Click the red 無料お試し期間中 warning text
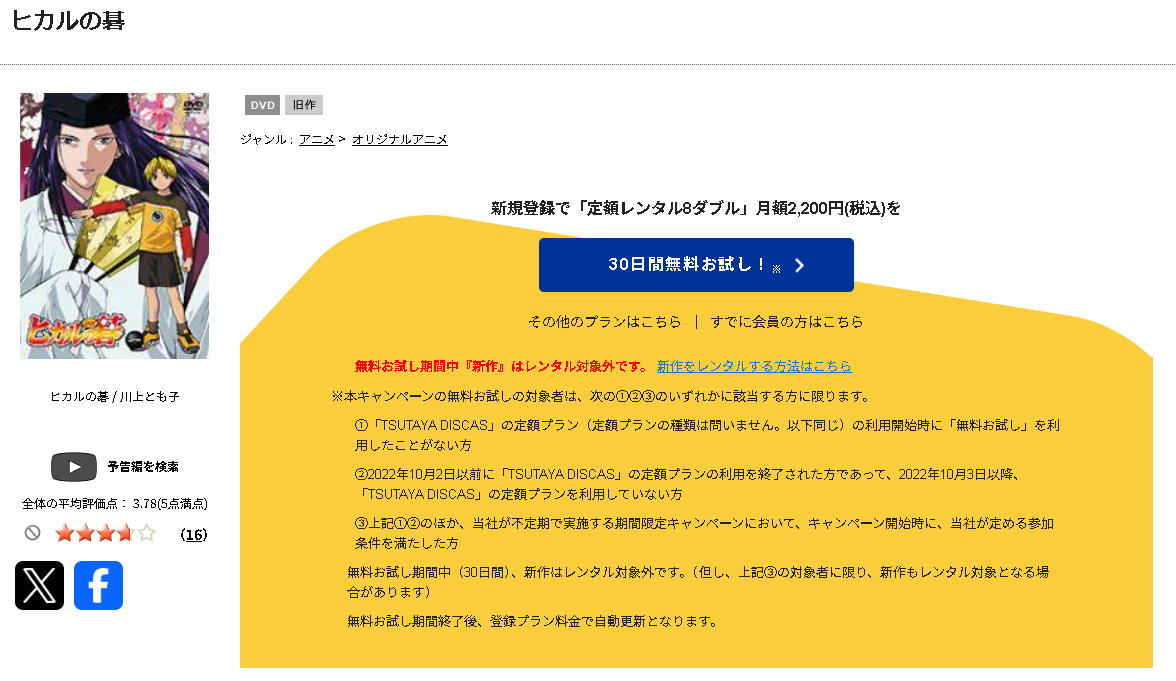The height and width of the screenshot is (681, 1176). 502,366
